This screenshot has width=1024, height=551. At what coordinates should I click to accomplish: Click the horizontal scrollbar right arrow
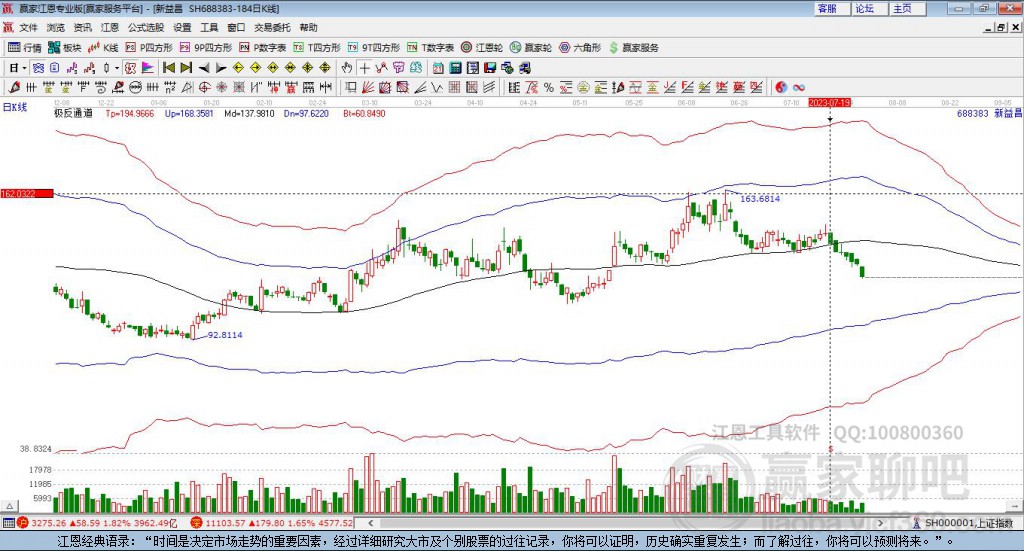[881, 523]
